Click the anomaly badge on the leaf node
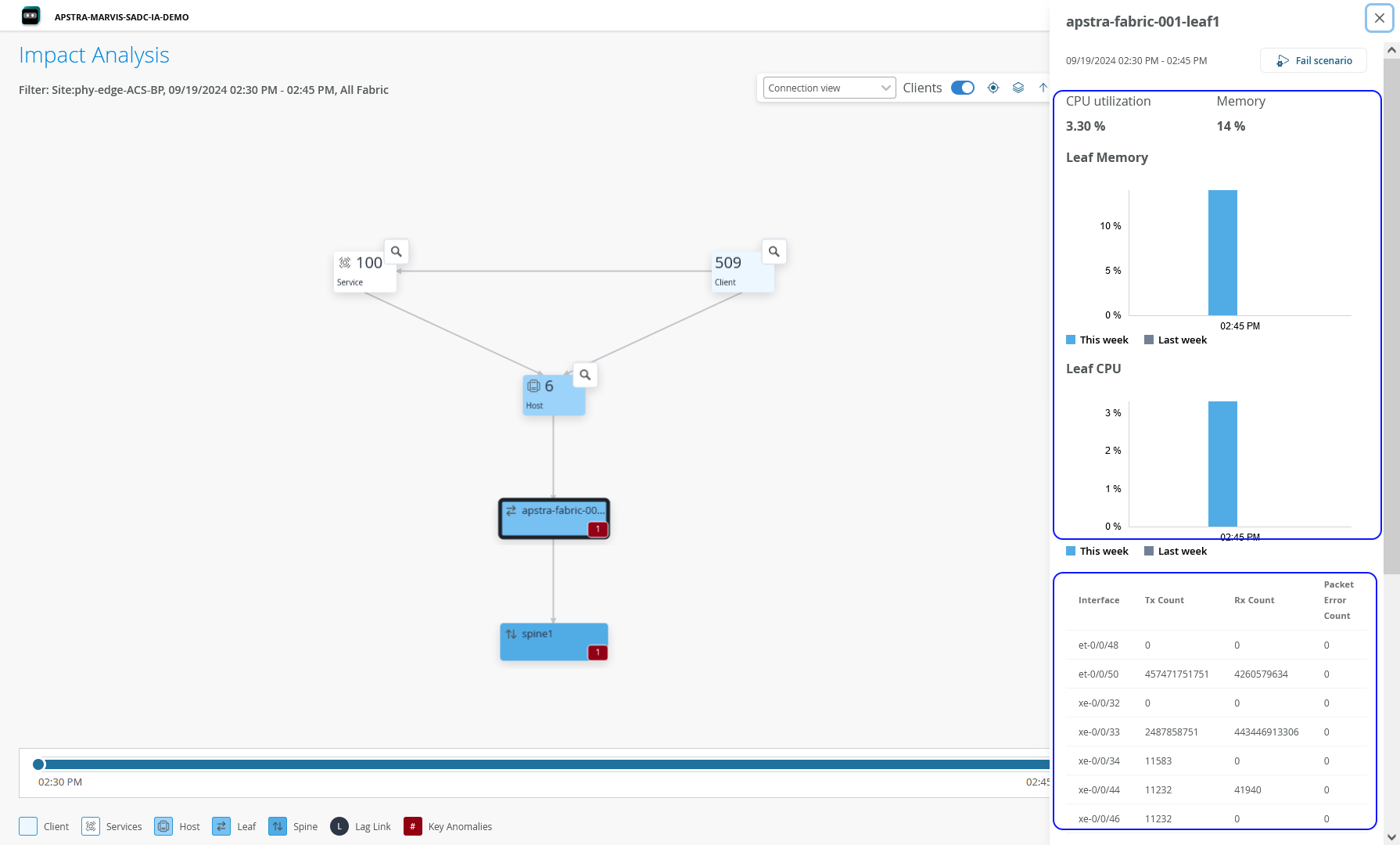 pos(598,529)
